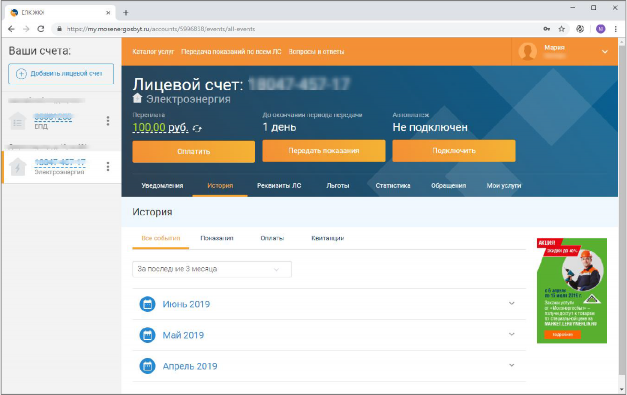Click the 100,00 руб. overpayment amount
The height and width of the screenshot is (395, 627).
click(x=160, y=128)
